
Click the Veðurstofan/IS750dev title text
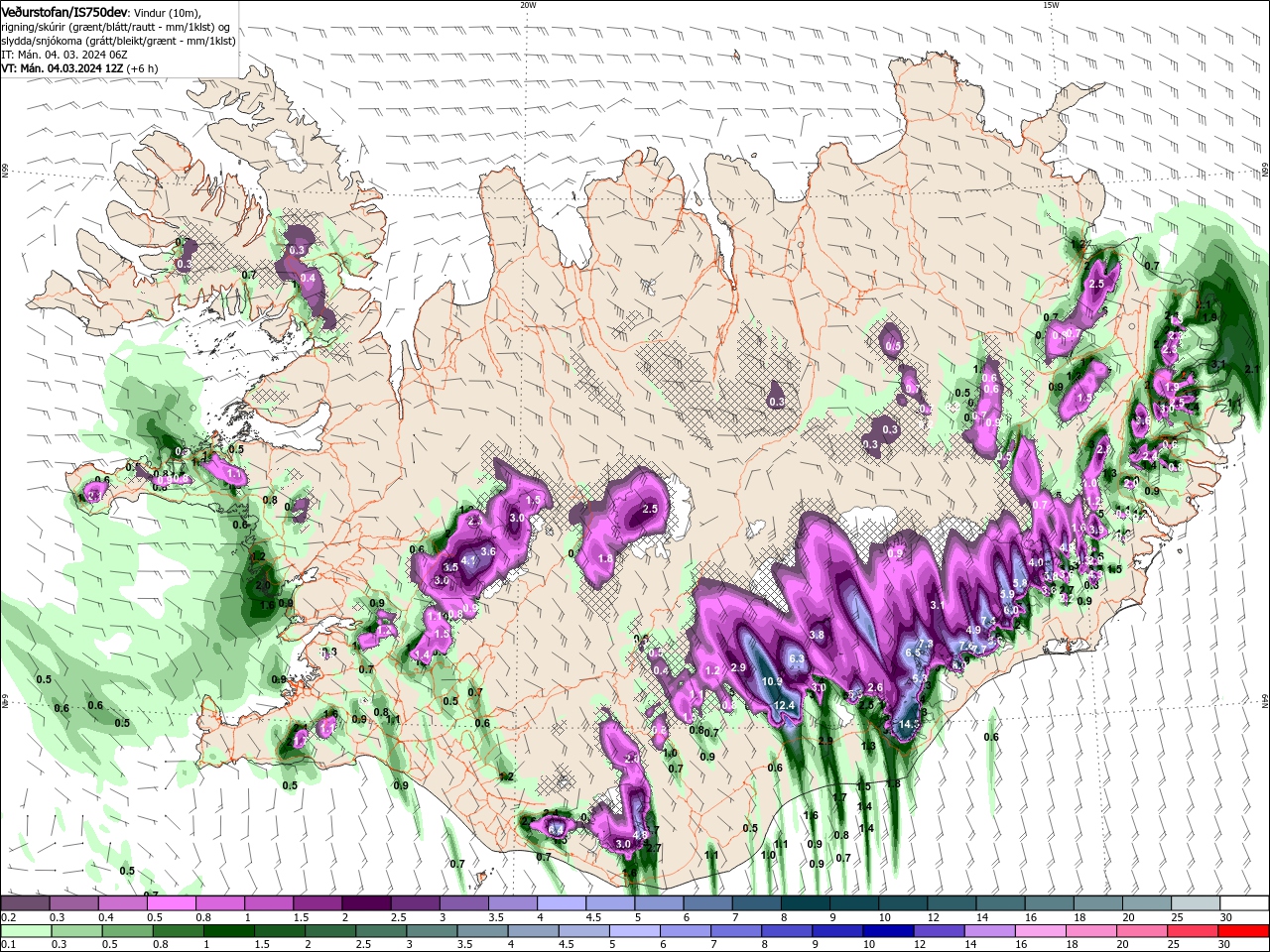point(65,11)
